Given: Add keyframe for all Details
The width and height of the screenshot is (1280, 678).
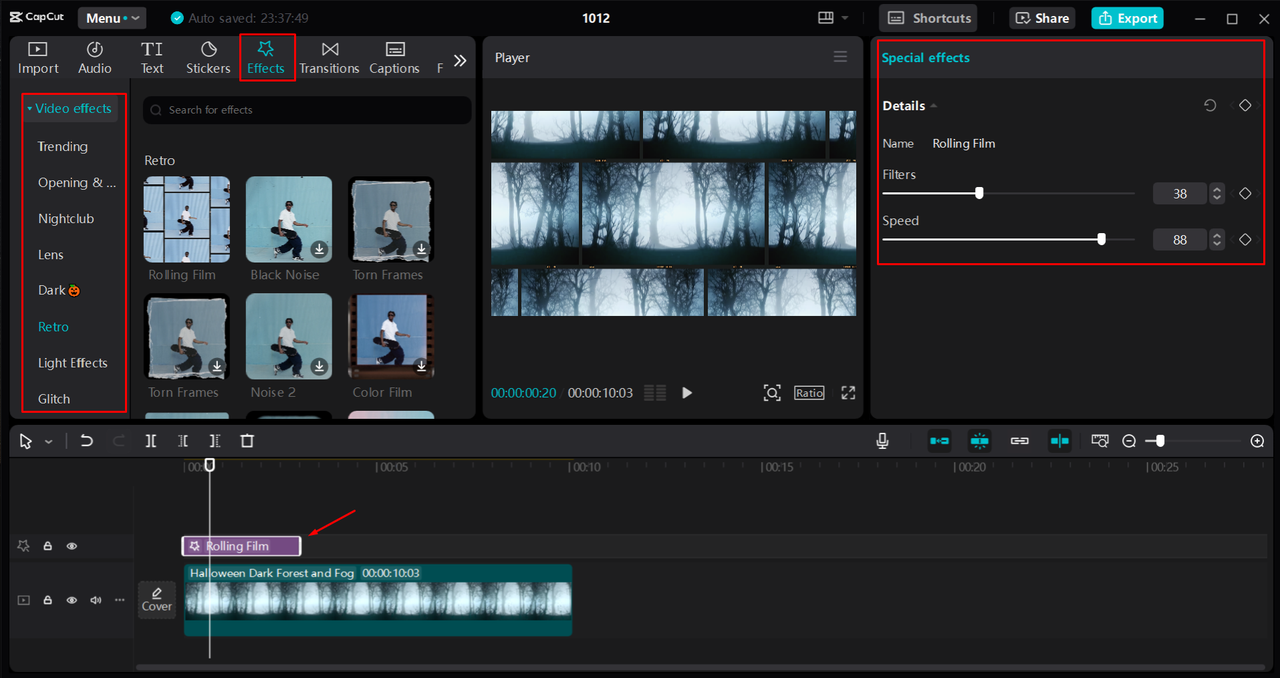Looking at the screenshot, I should coord(1245,105).
